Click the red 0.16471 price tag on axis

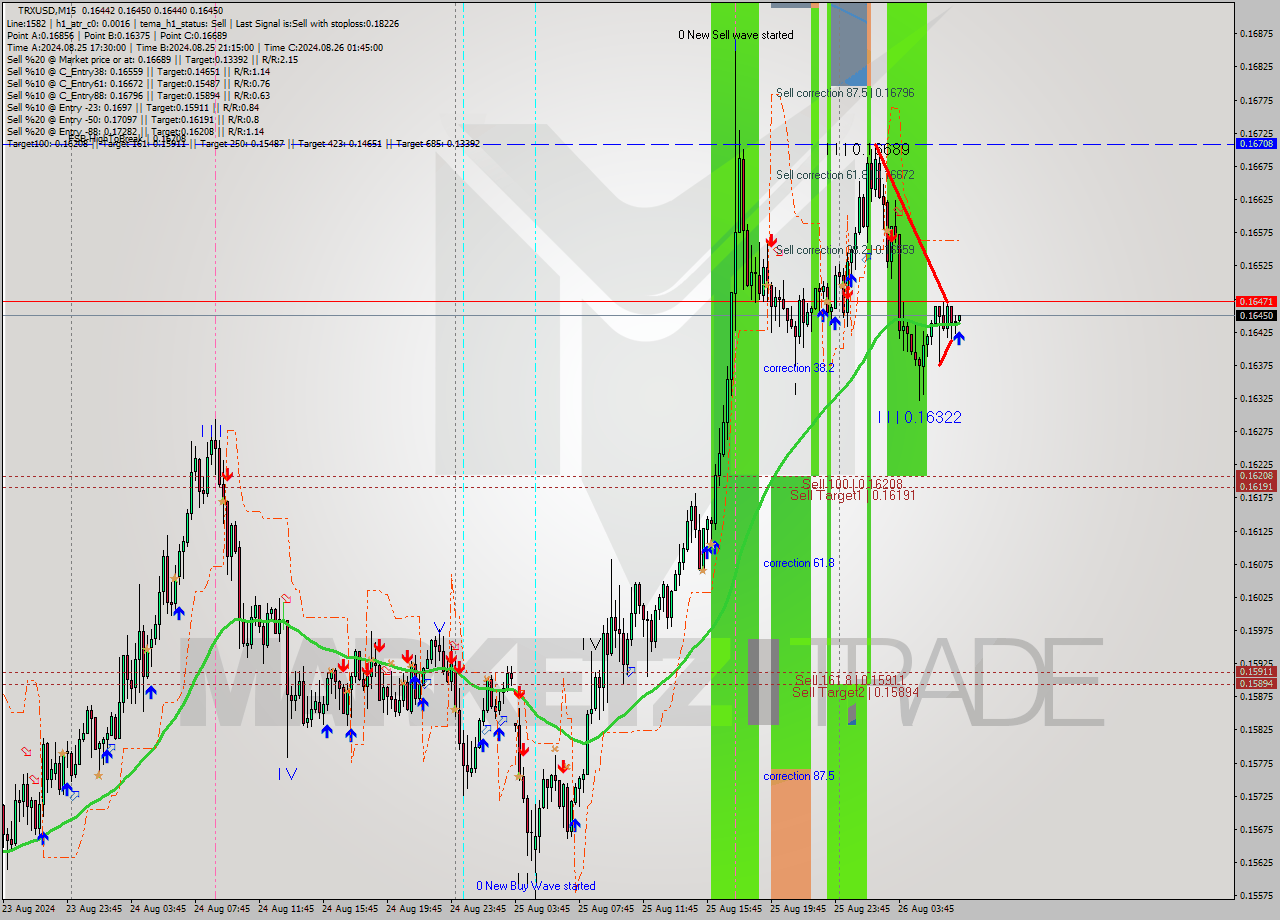(1257, 301)
